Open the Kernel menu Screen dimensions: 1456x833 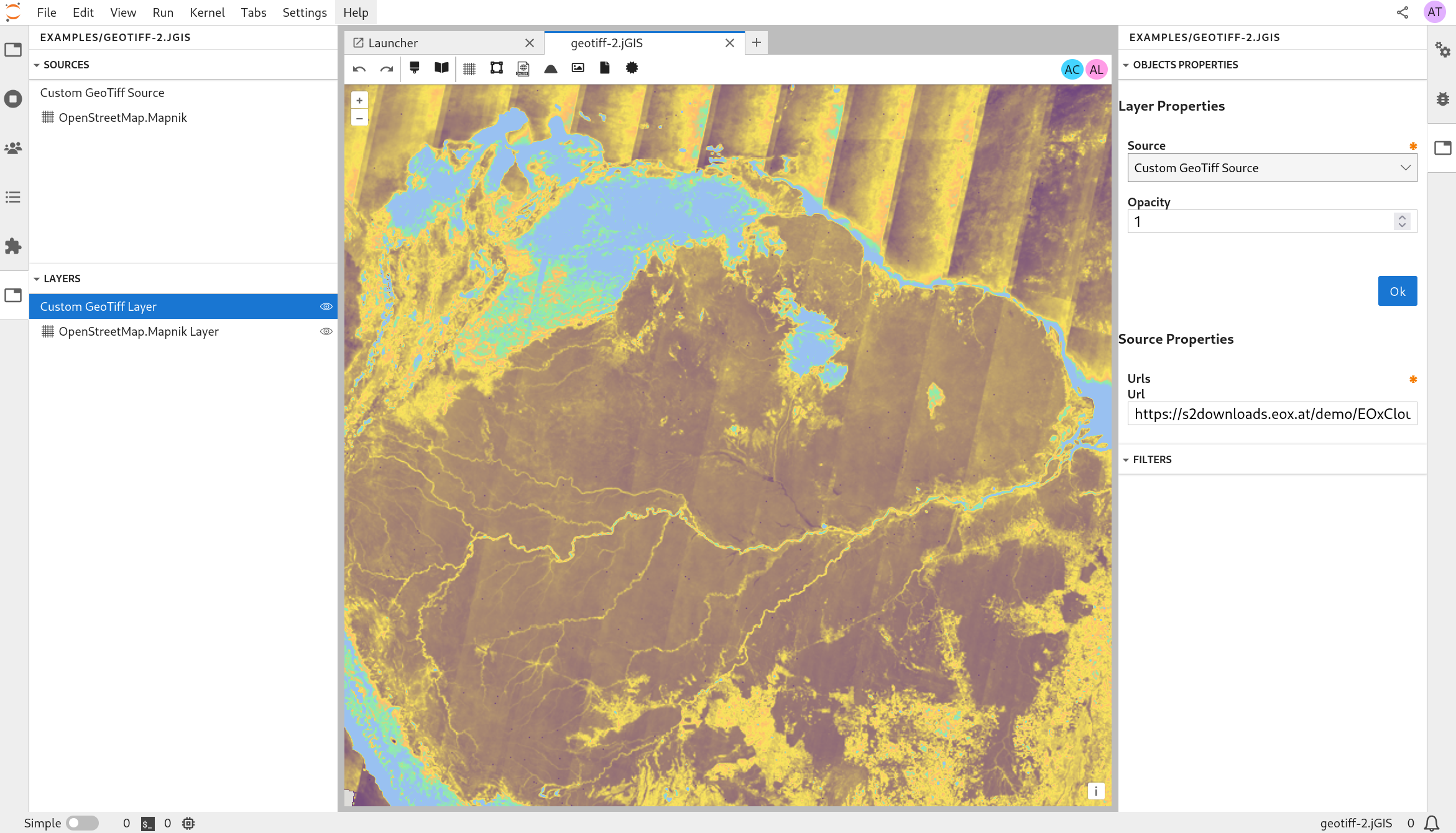[x=206, y=12]
